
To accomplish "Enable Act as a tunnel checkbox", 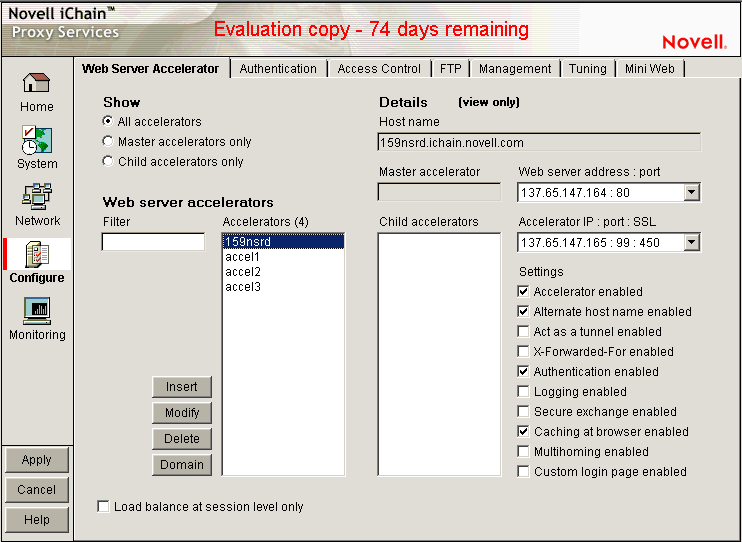I will point(523,331).
